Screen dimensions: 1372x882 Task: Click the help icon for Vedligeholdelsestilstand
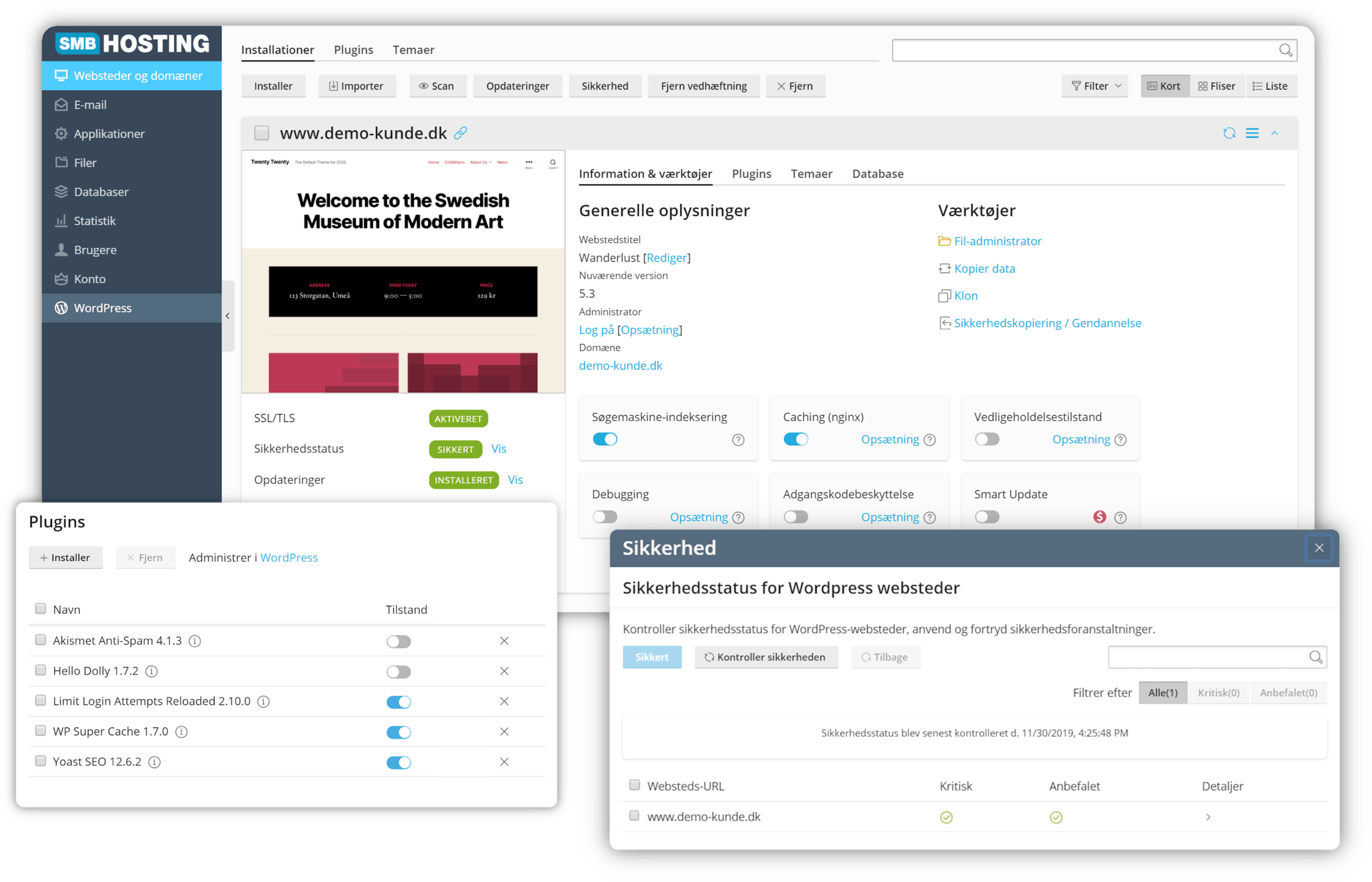click(1120, 440)
